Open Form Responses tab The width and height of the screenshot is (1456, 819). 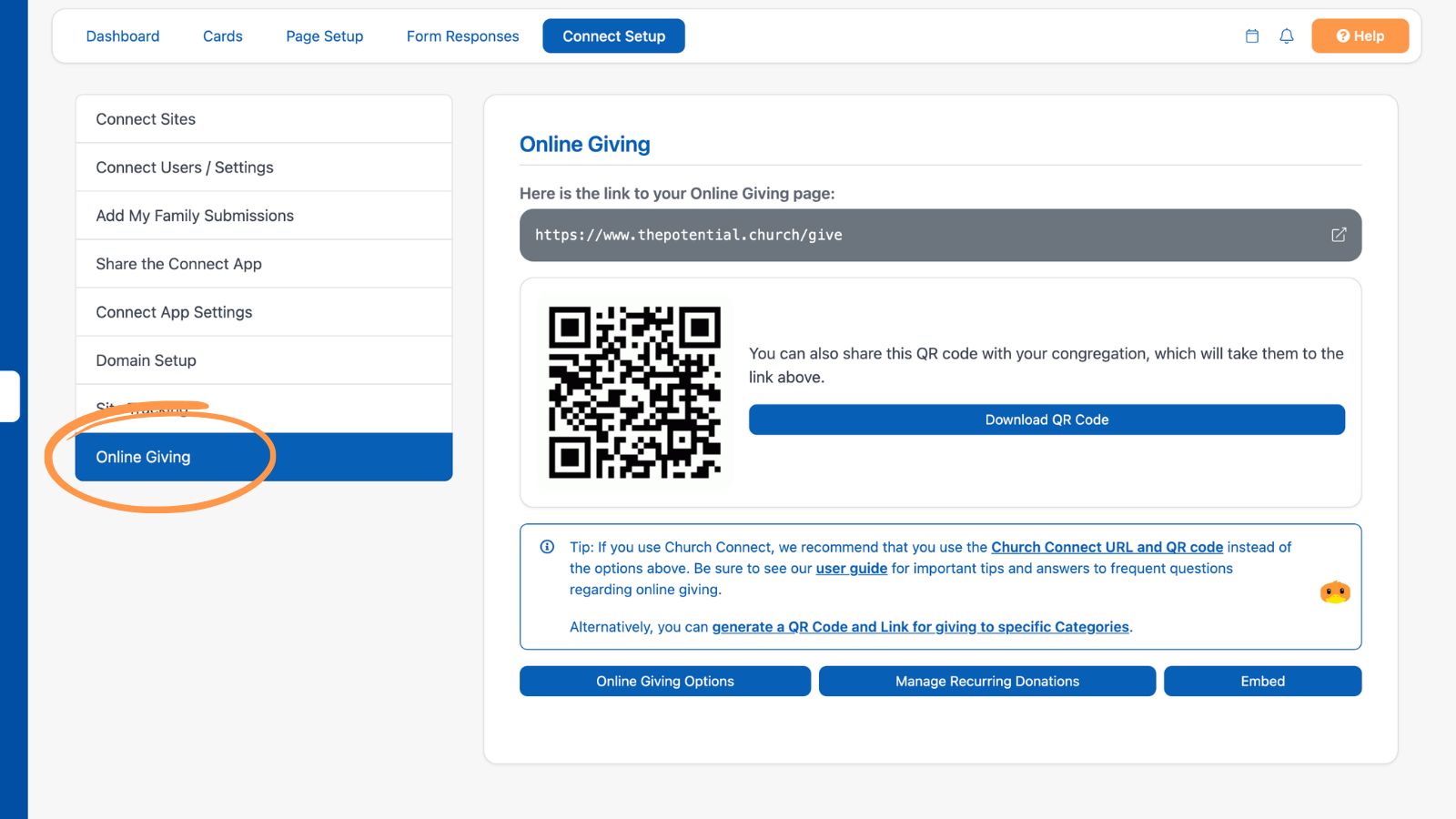(x=463, y=36)
